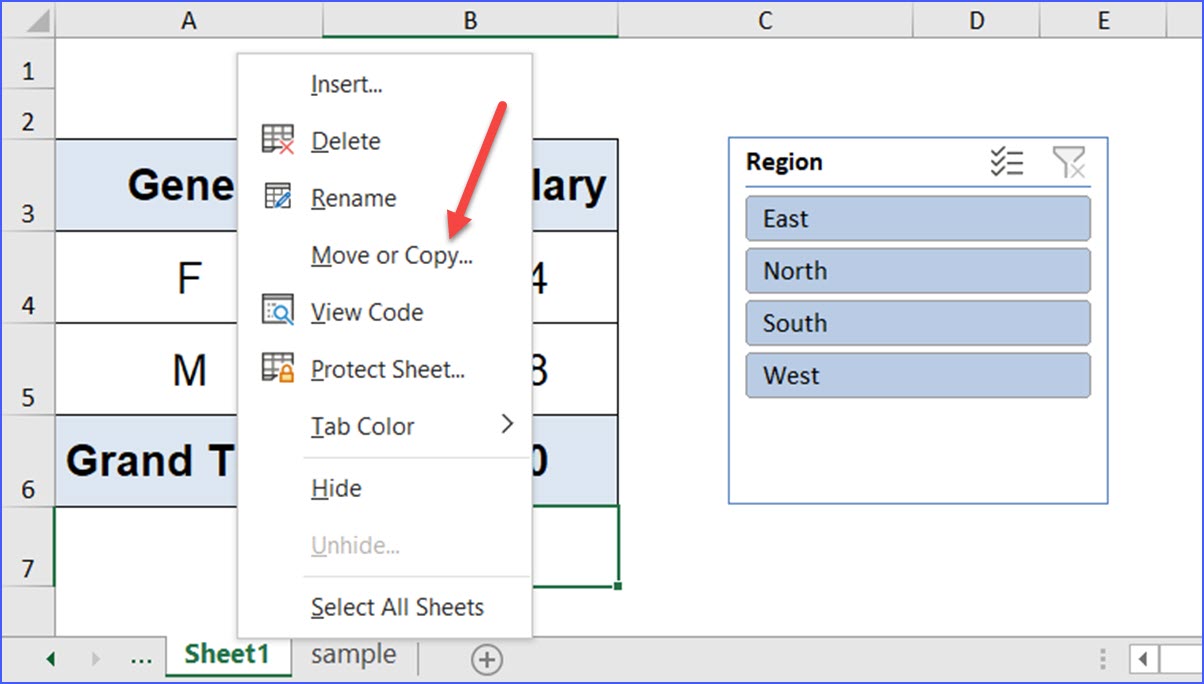Click the View Code icon

point(277,311)
